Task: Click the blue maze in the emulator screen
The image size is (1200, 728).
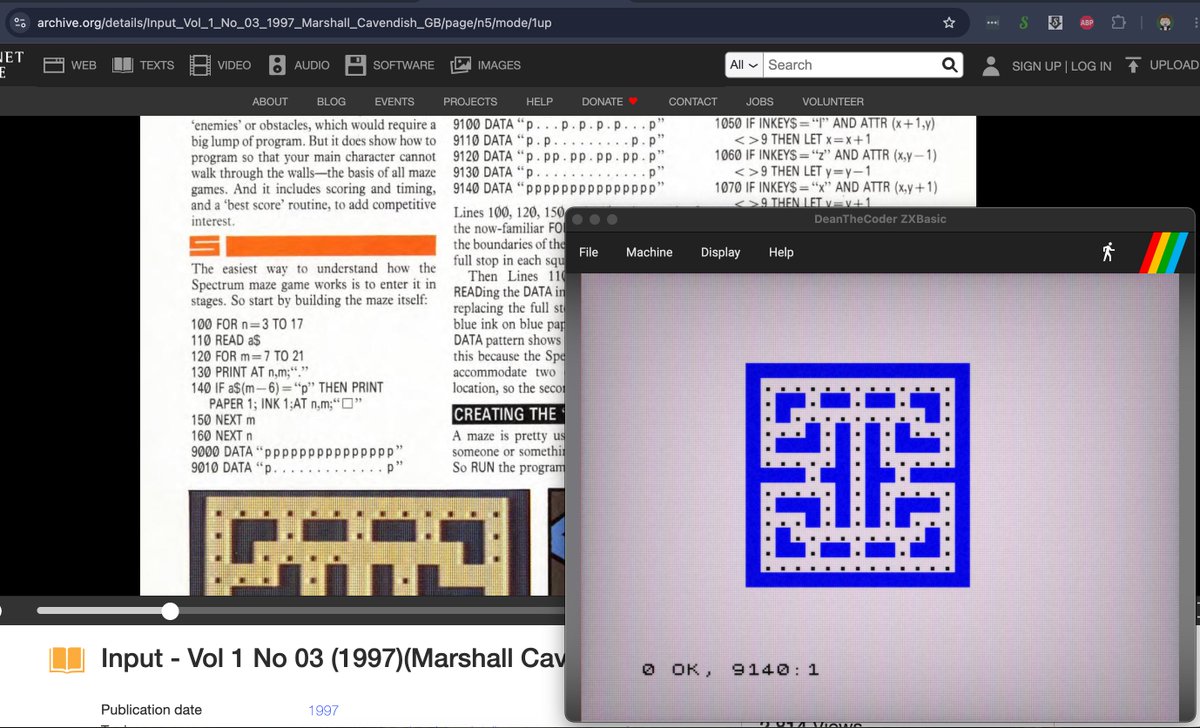Action: pyautogui.click(x=857, y=474)
